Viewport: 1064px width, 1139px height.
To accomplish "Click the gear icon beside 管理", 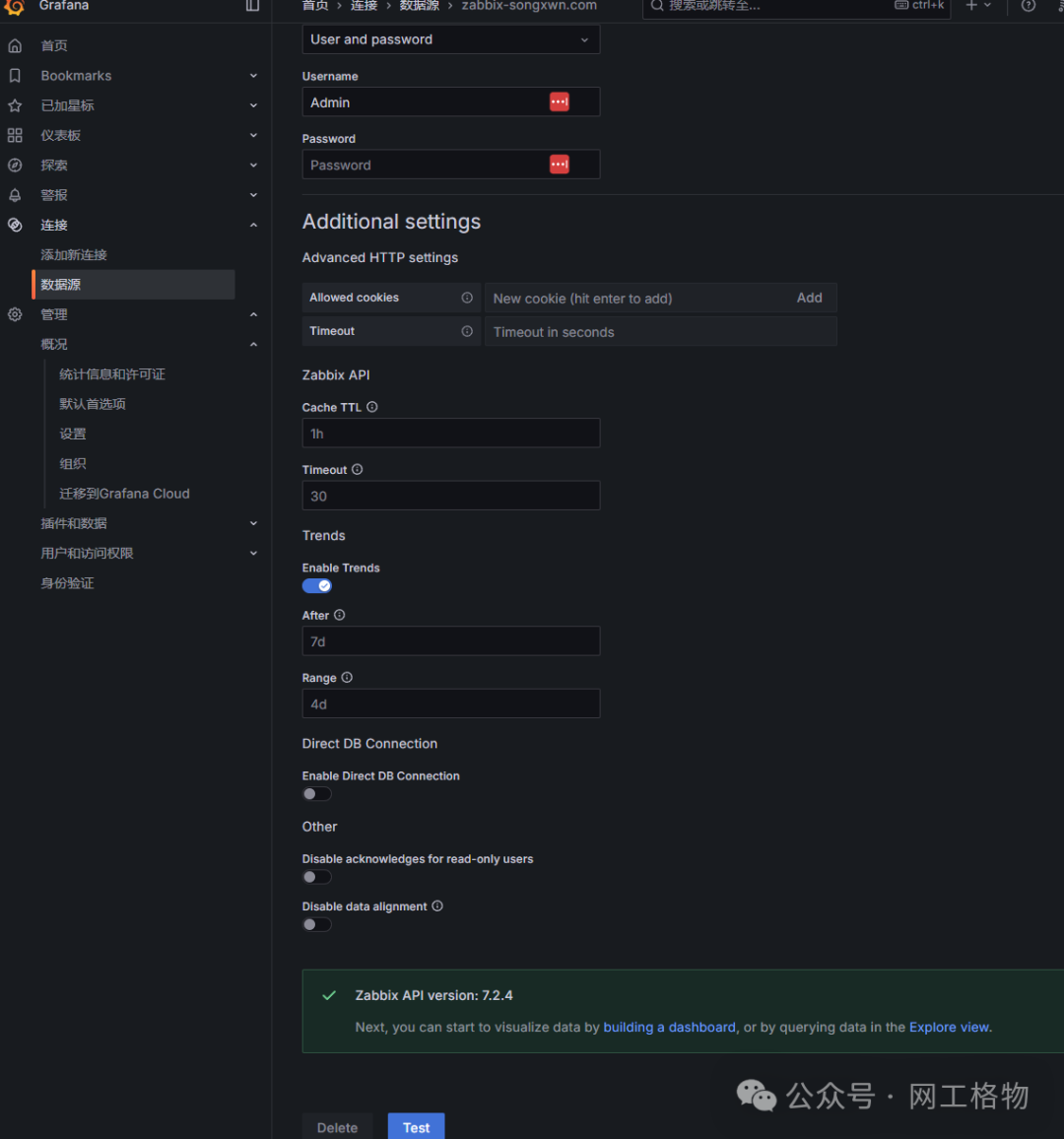I will 15,314.
